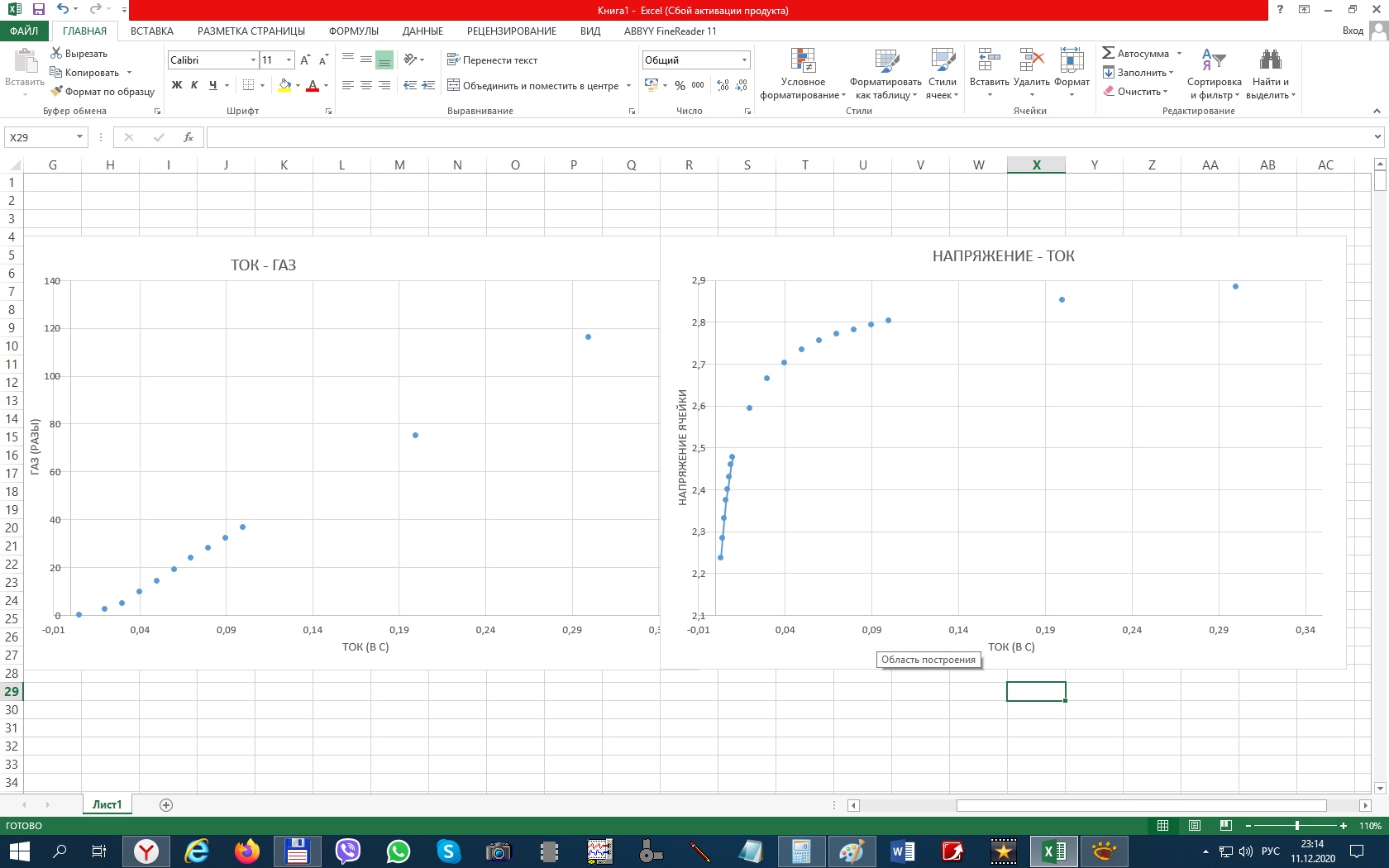Click the Increase Font Size icon
Image resolution: width=1389 pixels, height=868 pixels.
pyautogui.click(x=305, y=60)
